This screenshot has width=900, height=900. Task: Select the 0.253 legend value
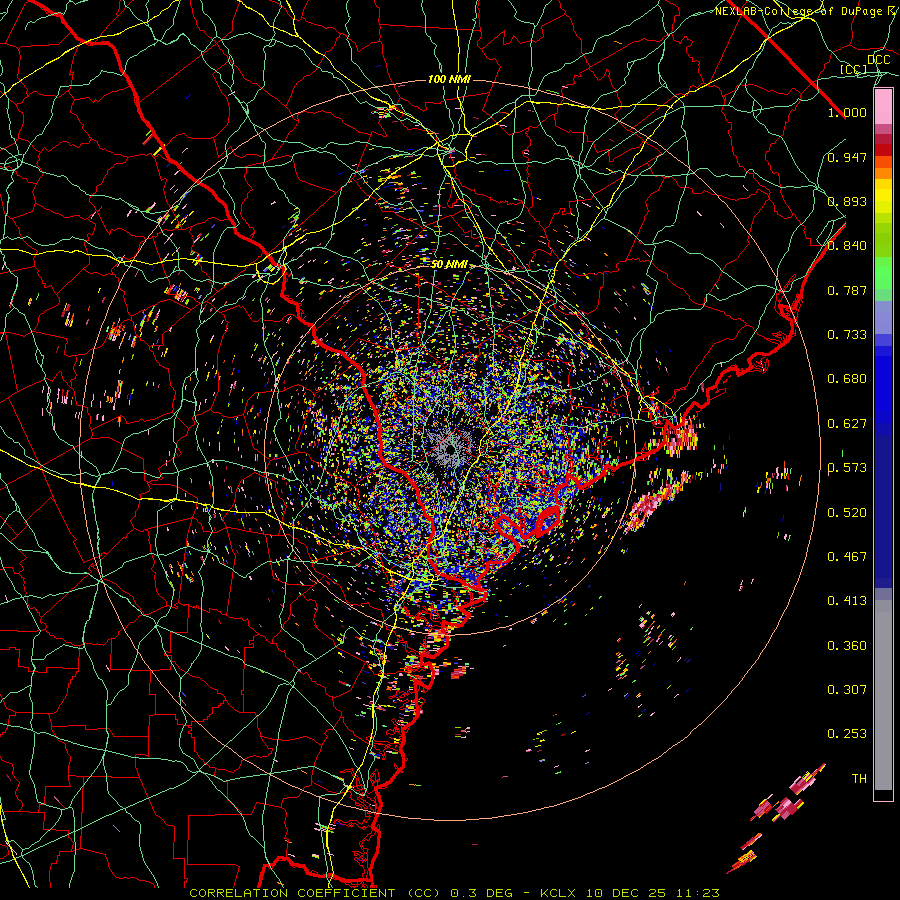[x=847, y=734]
